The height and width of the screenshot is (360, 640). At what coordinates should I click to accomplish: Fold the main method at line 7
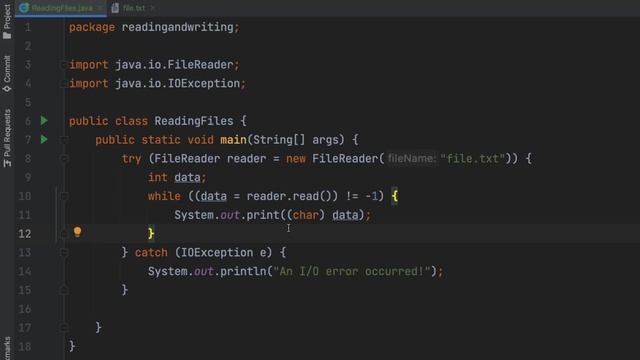[x=64, y=140]
